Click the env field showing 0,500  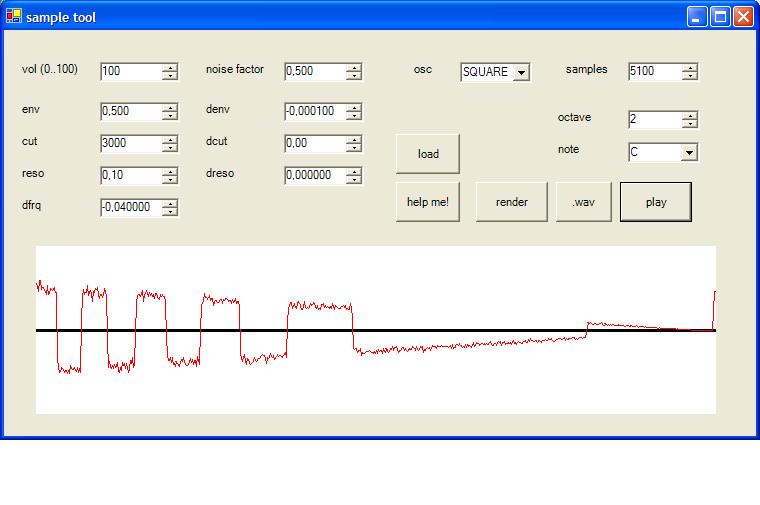point(131,111)
